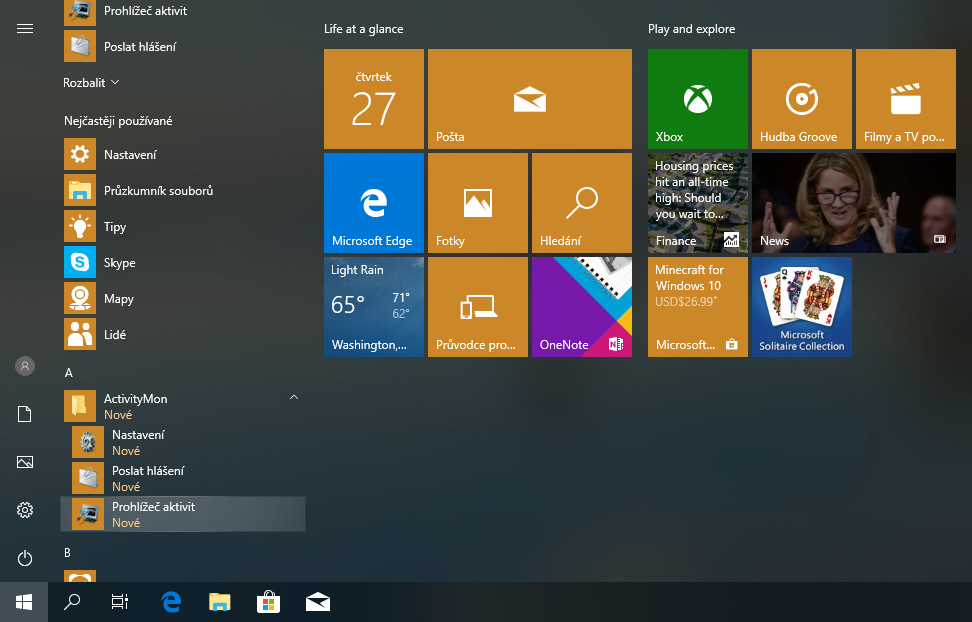Open Pictures icon in left rail

(25, 462)
